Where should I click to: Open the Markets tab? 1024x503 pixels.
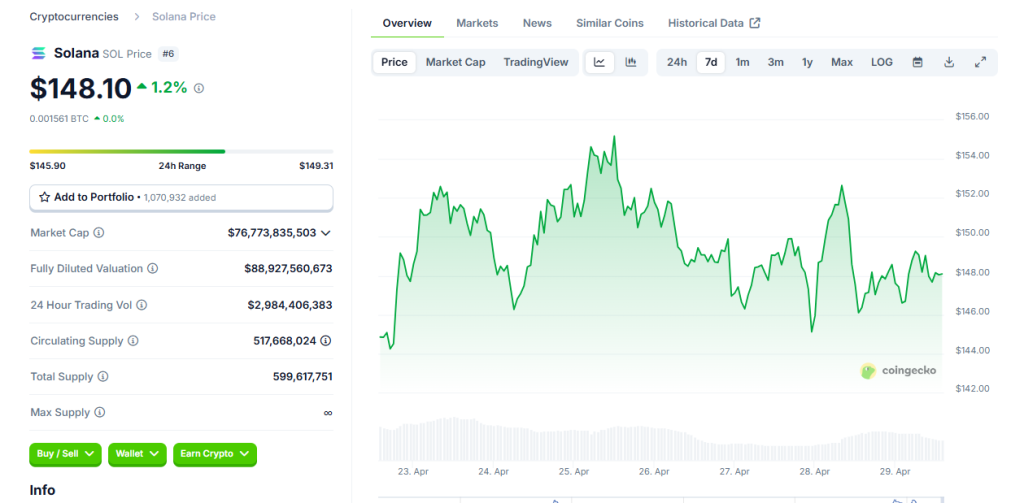pos(477,23)
